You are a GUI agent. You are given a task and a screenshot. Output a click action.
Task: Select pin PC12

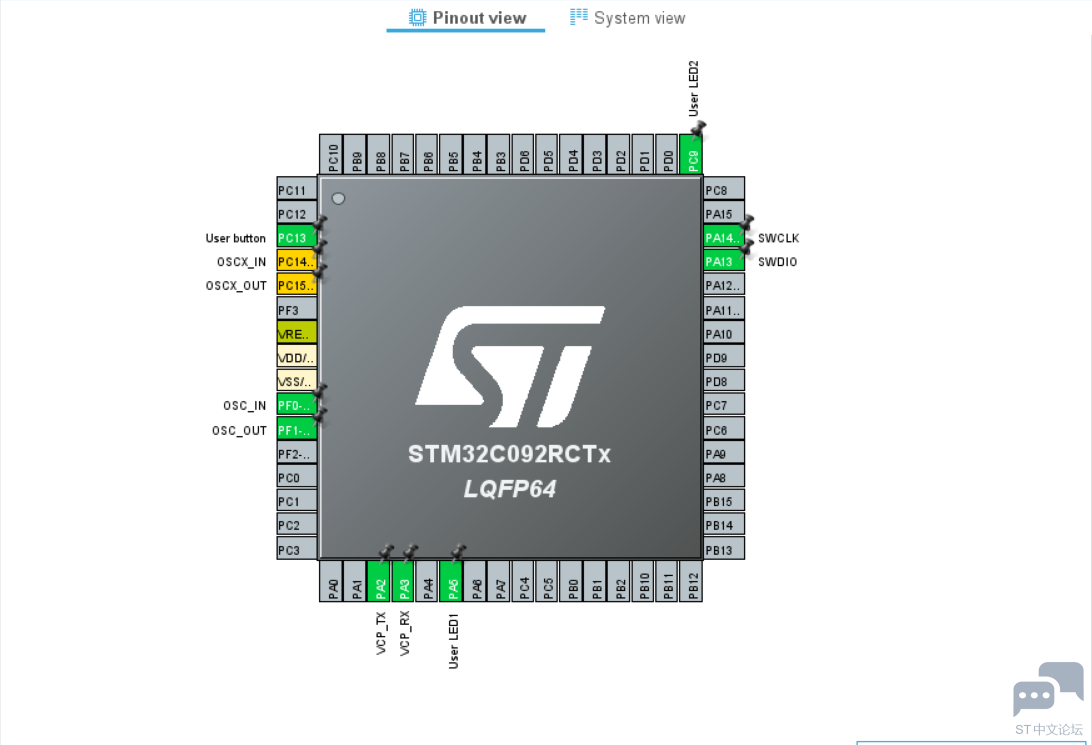click(x=297, y=213)
